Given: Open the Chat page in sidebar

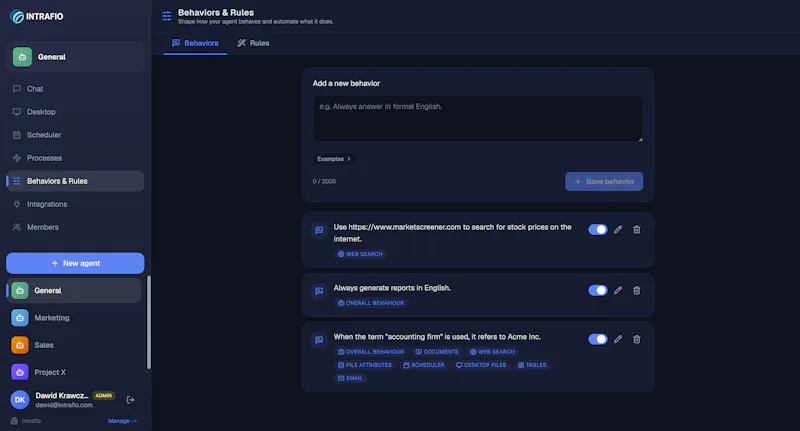Looking at the screenshot, I should click(x=75, y=89).
